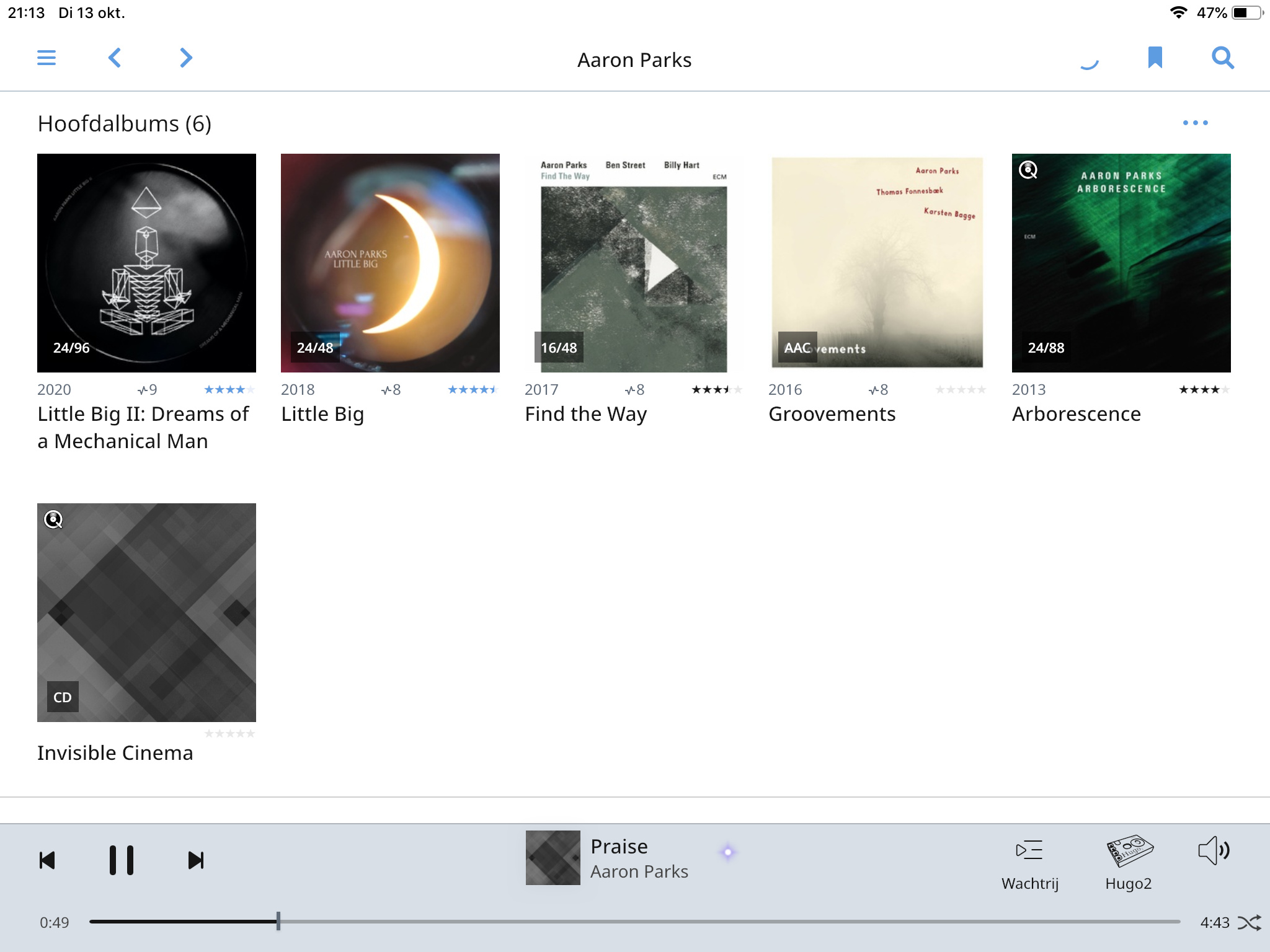Click the 24/96 format badge

pos(71,348)
